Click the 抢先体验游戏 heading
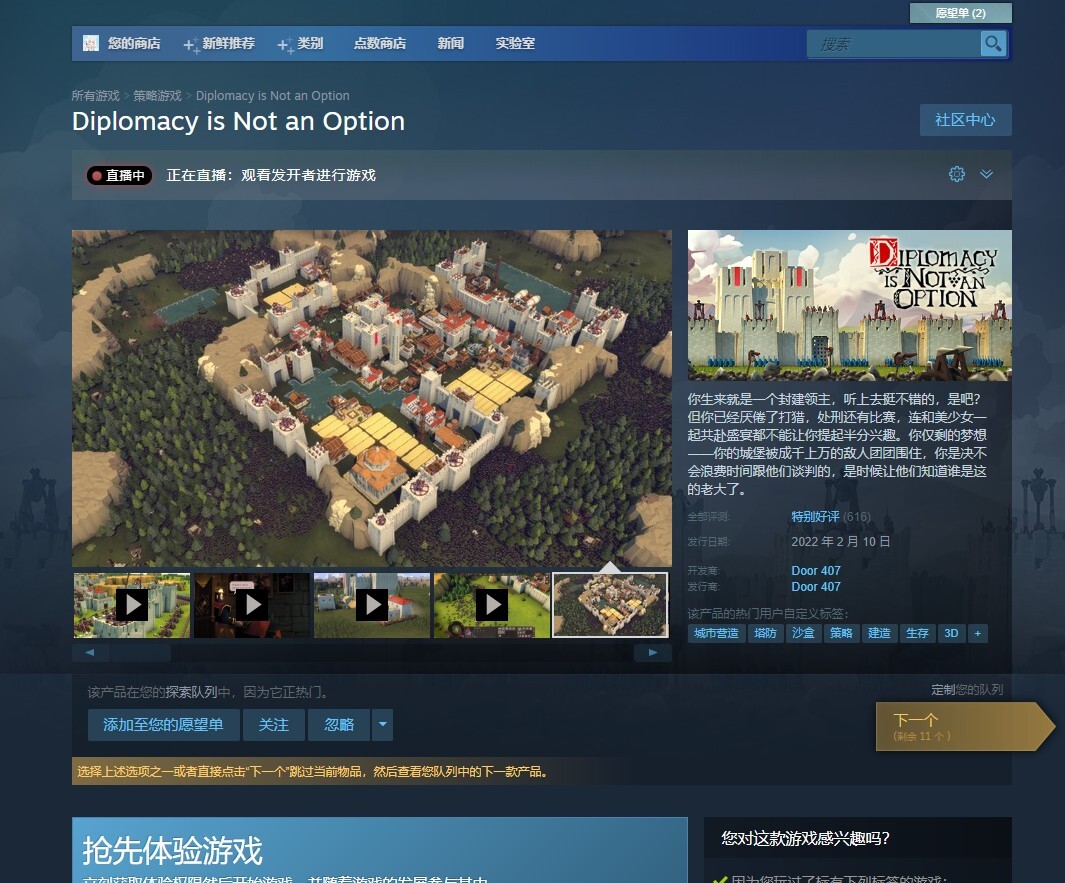The image size is (1065, 883). [172, 850]
